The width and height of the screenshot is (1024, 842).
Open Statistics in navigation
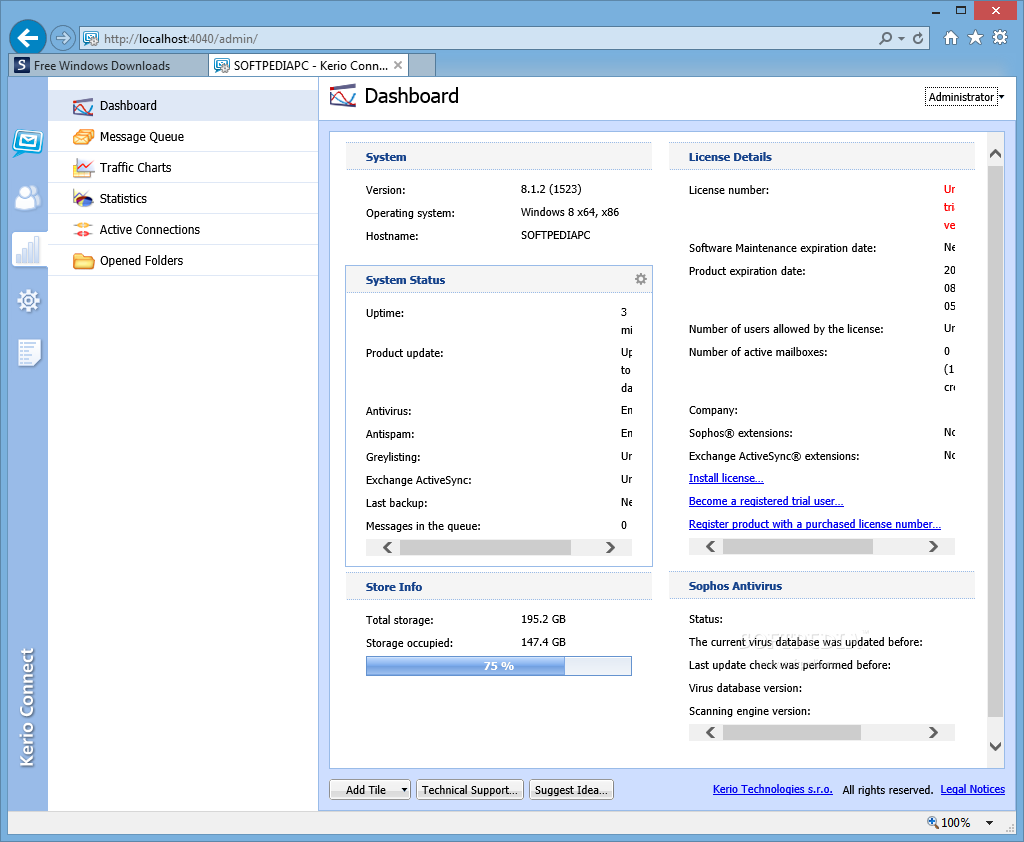183,199
